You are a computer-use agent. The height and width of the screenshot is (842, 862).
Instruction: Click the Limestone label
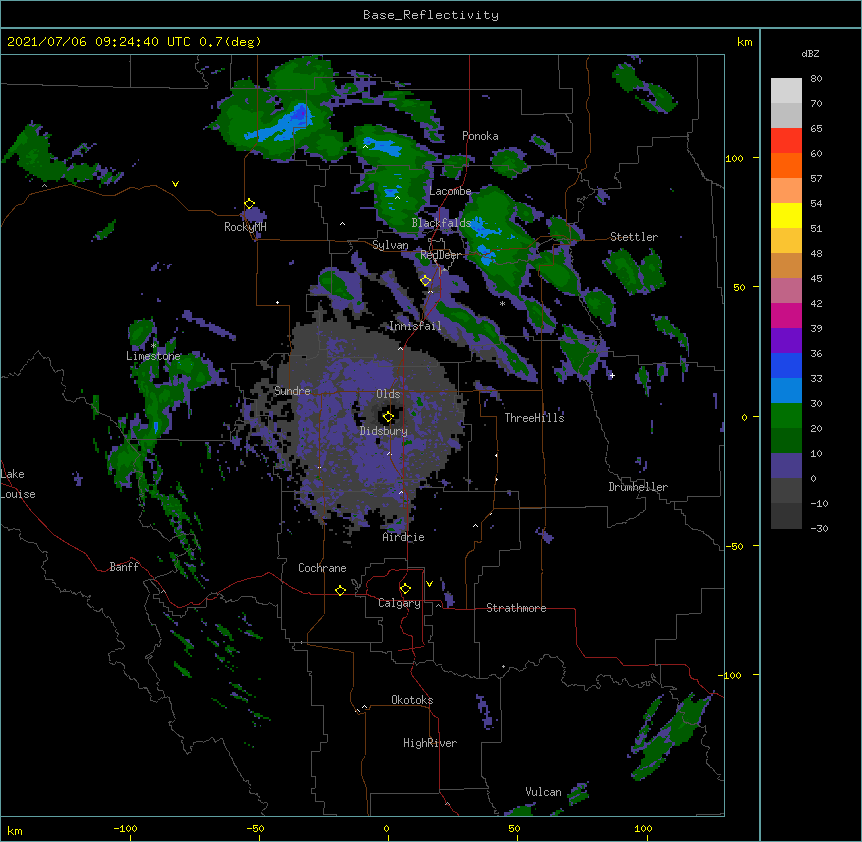click(x=153, y=356)
